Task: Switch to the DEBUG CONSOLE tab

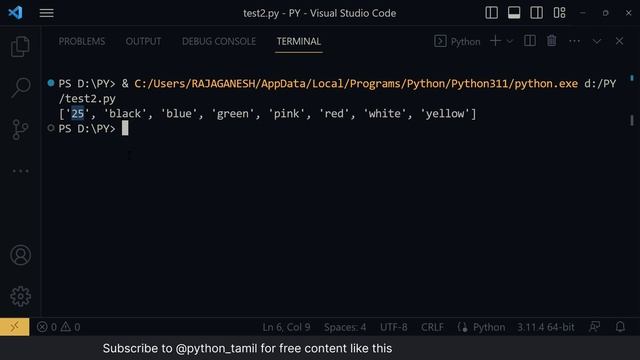Action: coord(219,41)
